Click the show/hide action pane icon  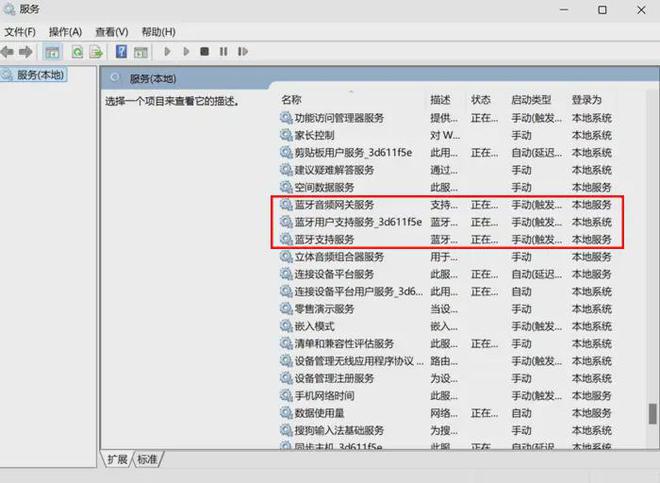click(x=141, y=52)
